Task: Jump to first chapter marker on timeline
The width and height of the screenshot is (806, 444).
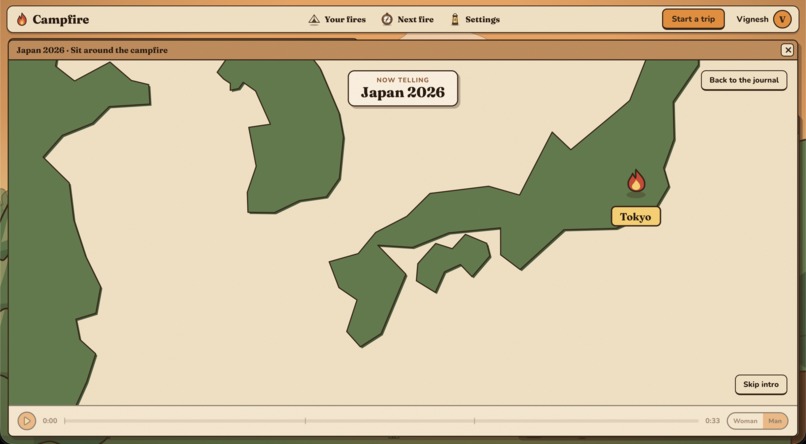Action: (x=305, y=421)
